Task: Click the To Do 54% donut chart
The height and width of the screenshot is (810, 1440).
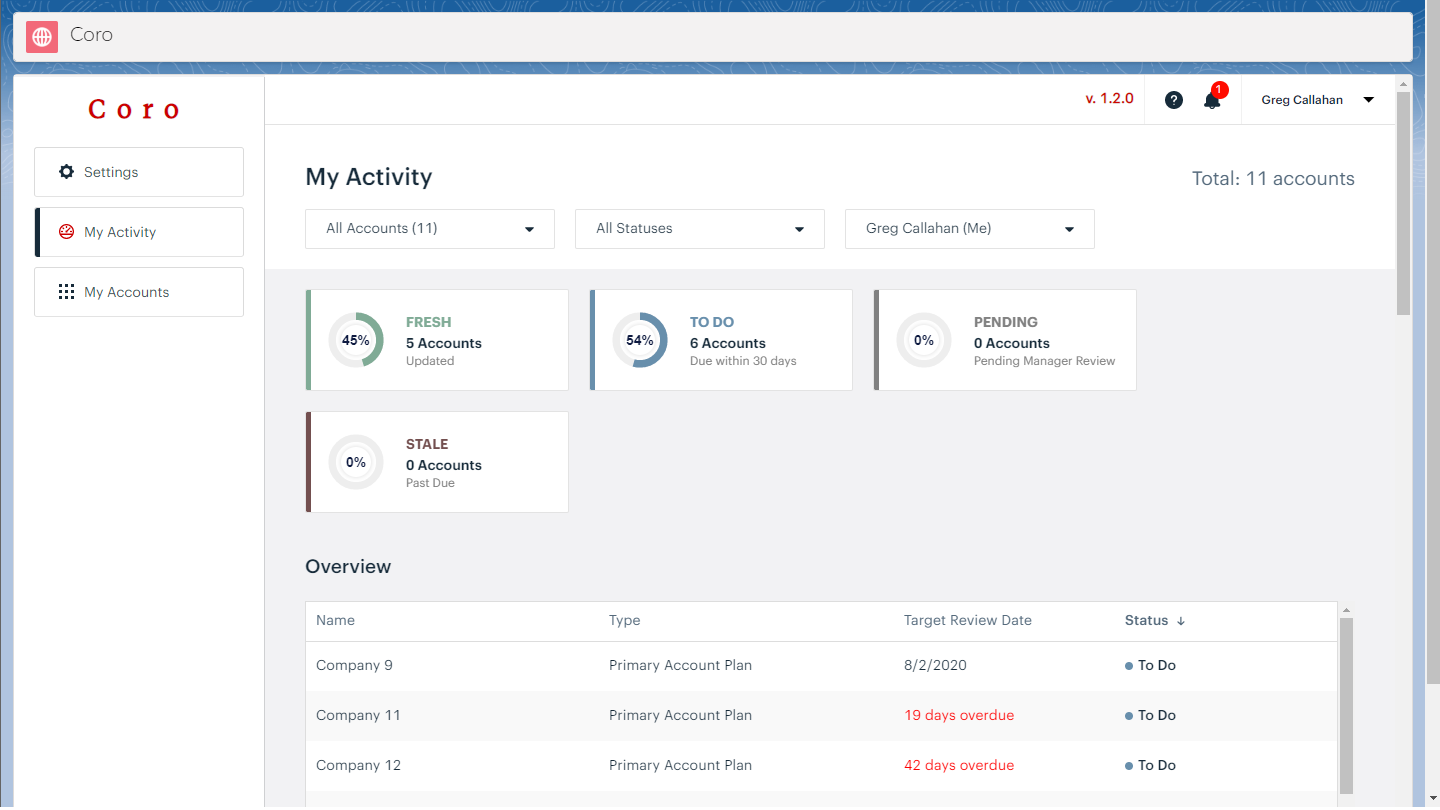Action: 640,340
